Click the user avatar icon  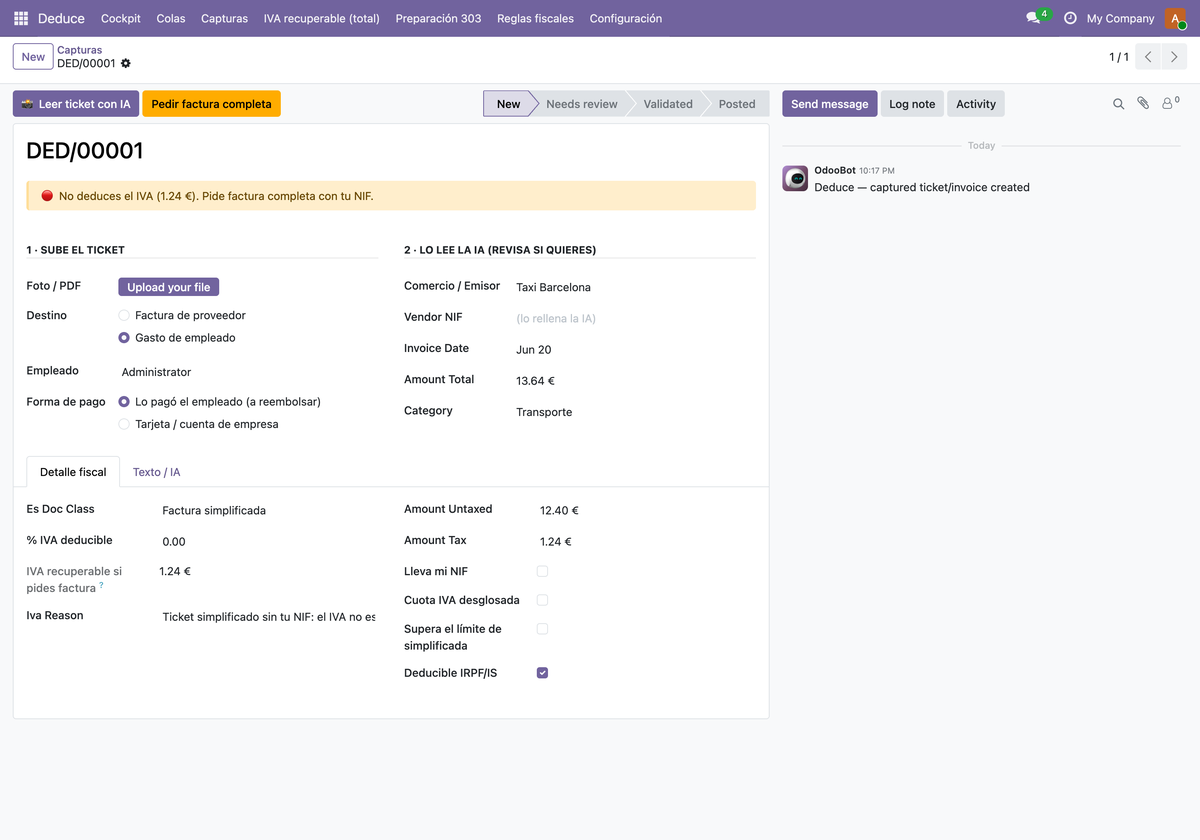(x=1175, y=18)
